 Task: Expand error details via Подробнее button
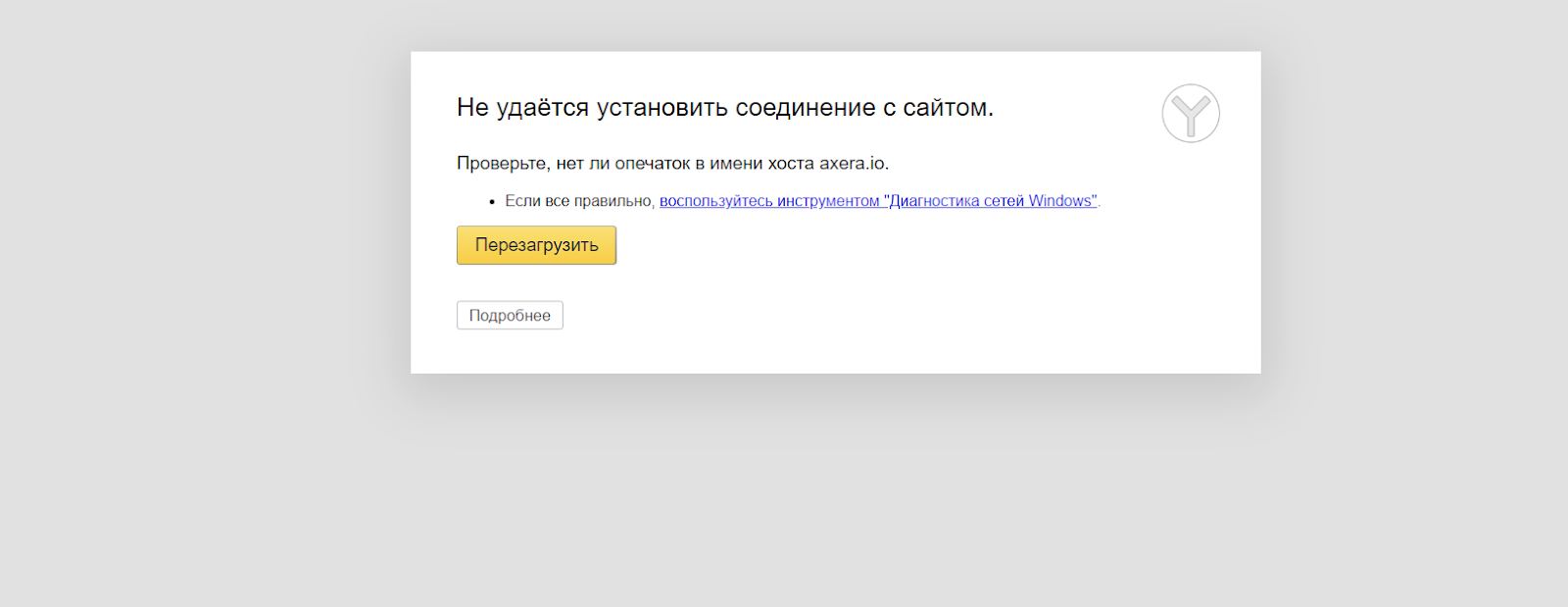click(510, 316)
